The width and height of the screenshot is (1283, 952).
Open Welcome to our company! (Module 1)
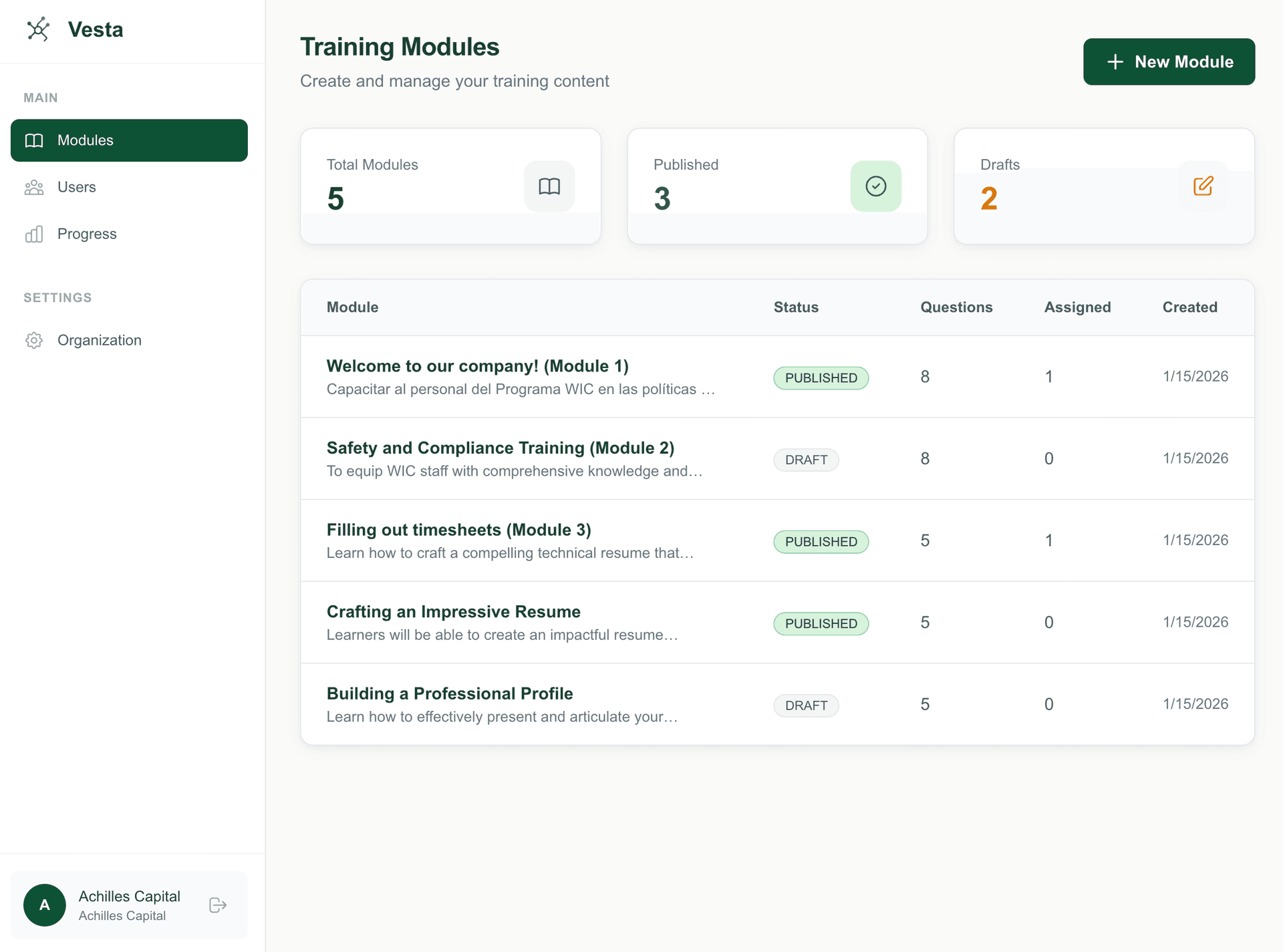pos(477,366)
